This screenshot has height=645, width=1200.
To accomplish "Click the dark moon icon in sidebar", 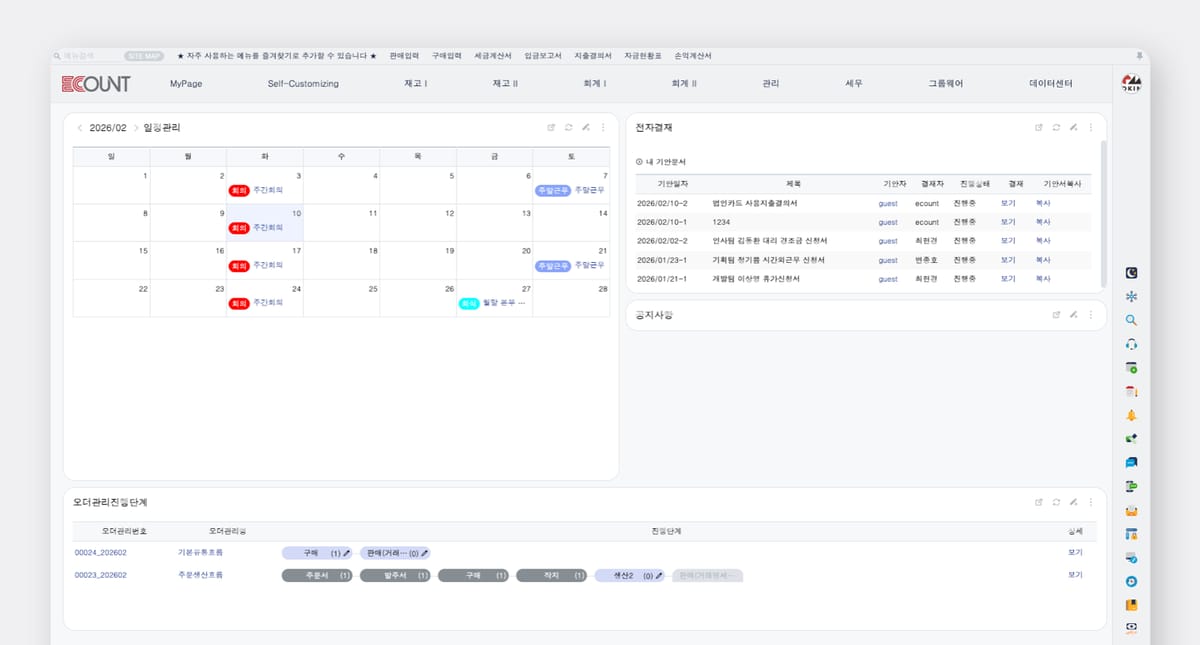I will point(1131,272).
